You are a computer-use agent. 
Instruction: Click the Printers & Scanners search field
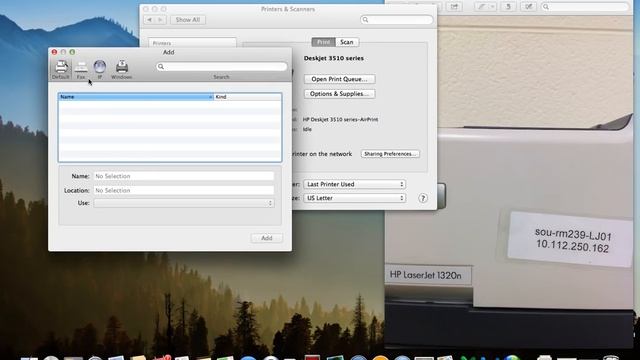[396, 20]
